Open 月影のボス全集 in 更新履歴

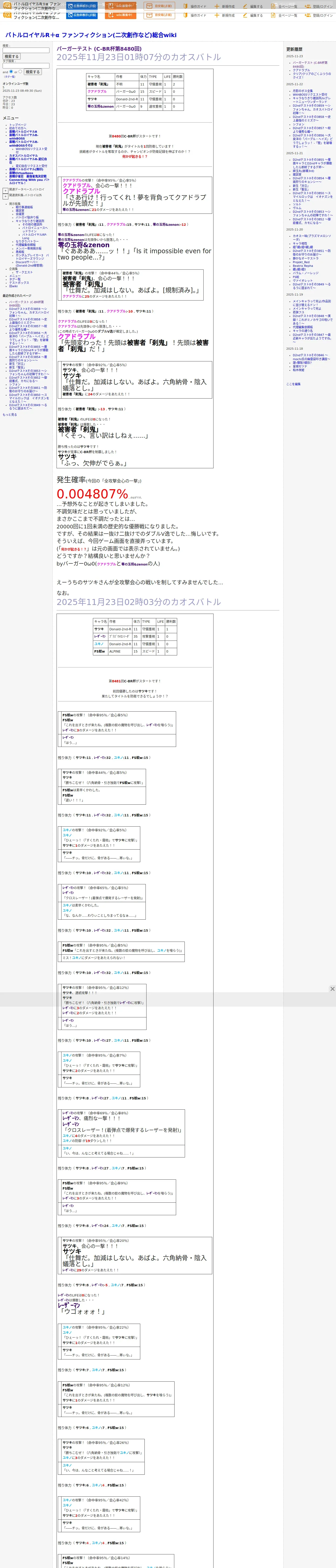click(x=303, y=91)
